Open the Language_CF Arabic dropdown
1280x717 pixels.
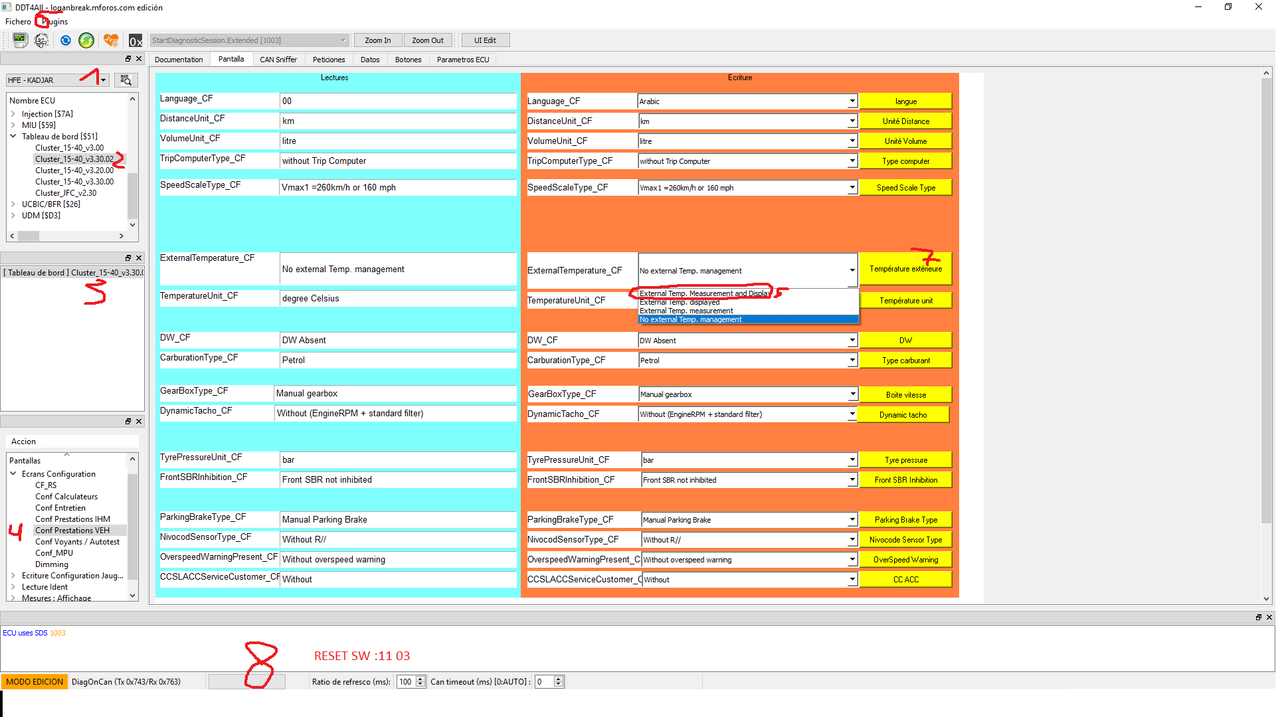point(748,101)
